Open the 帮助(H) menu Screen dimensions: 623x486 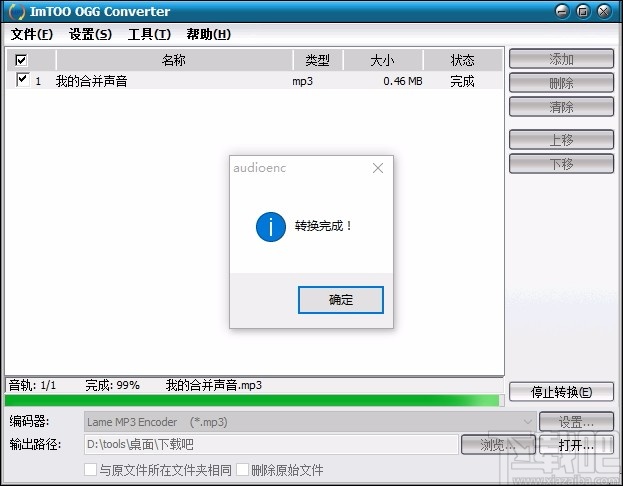pyautogui.click(x=209, y=35)
